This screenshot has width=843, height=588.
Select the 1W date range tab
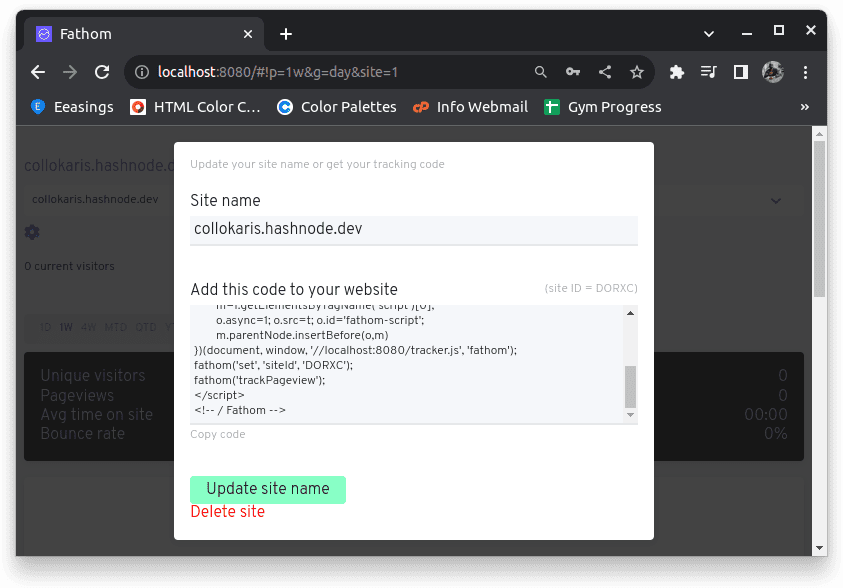click(66, 327)
